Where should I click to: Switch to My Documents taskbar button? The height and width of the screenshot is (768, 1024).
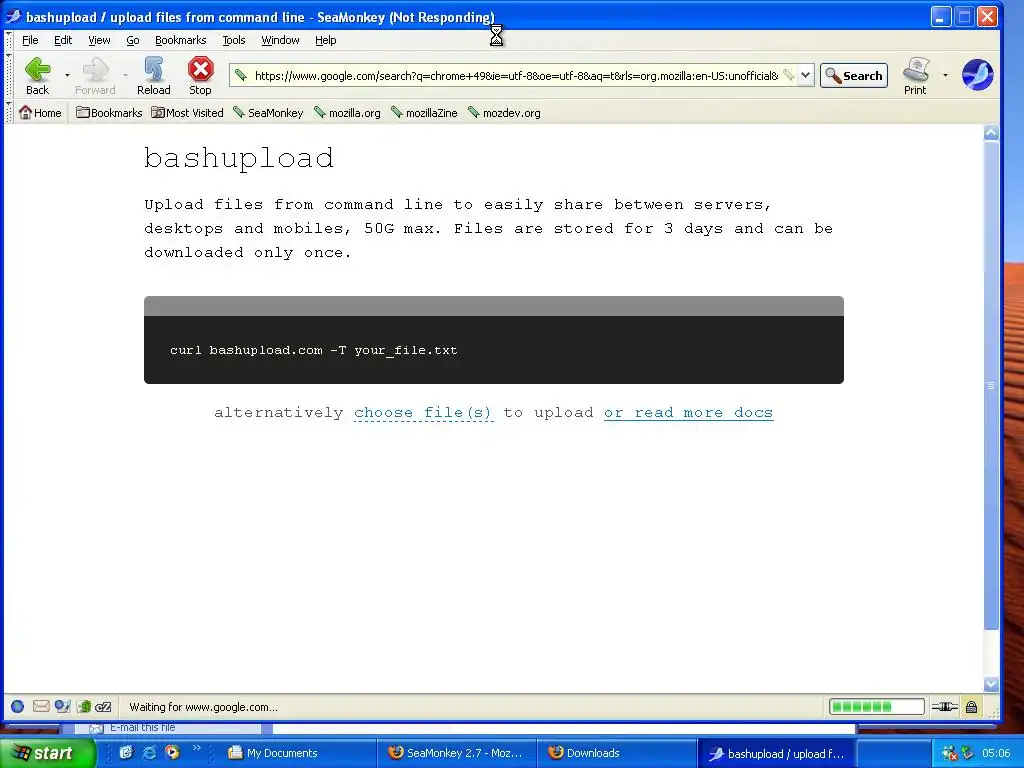(x=300, y=753)
